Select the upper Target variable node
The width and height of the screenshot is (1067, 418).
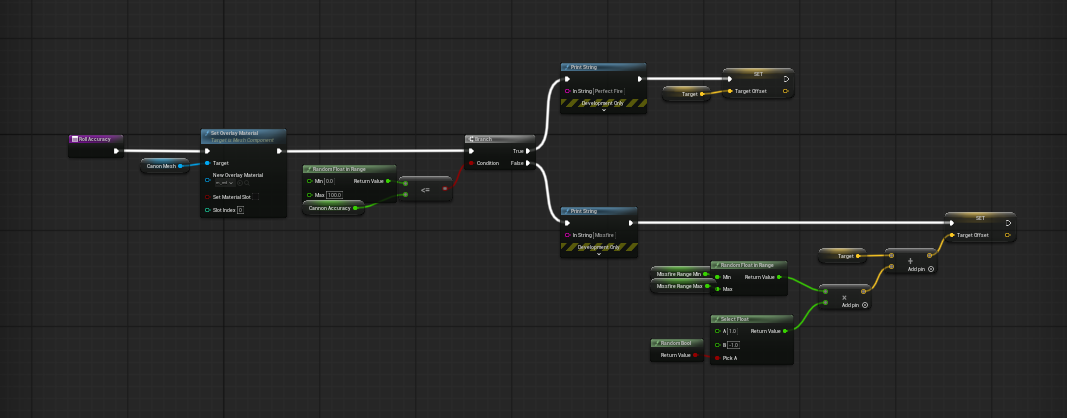(x=687, y=94)
